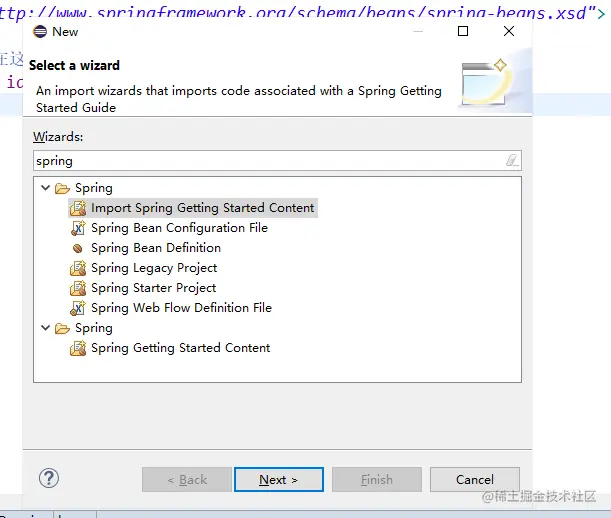
Task: Focus the Wizards filter text field
Action: click(x=277, y=161)
